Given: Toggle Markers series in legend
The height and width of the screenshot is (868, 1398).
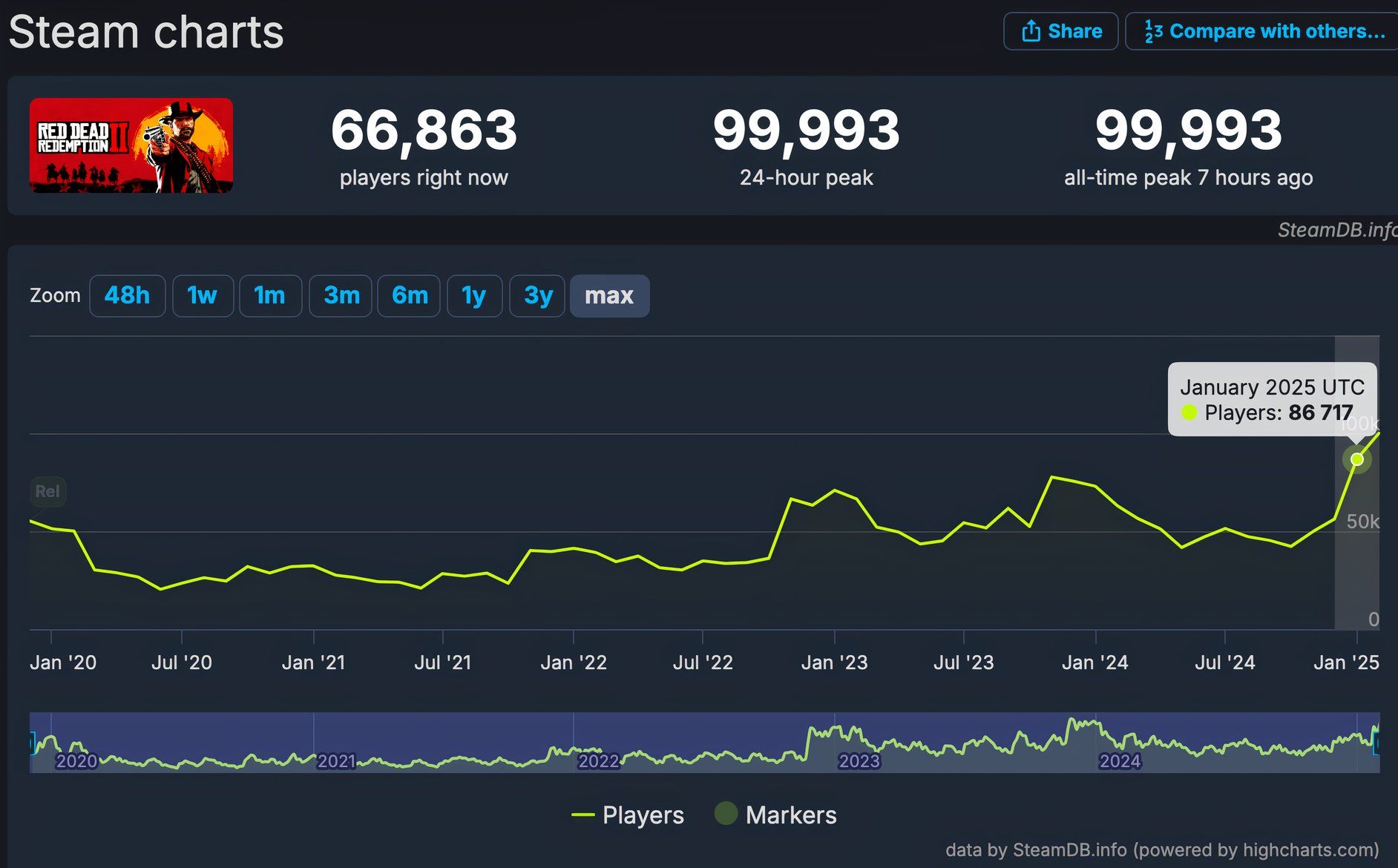Looking at the screenshot, I should (x=775, y=815).
